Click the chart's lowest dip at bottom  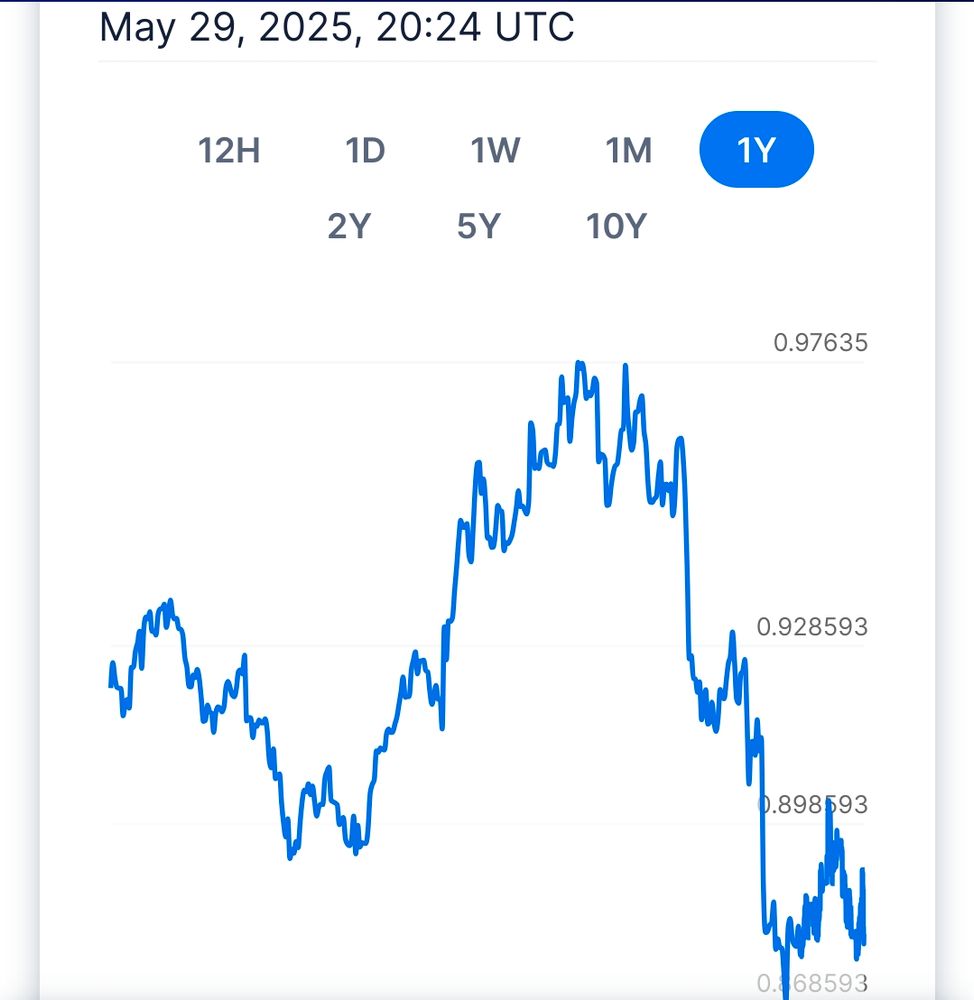click(786, 992)
